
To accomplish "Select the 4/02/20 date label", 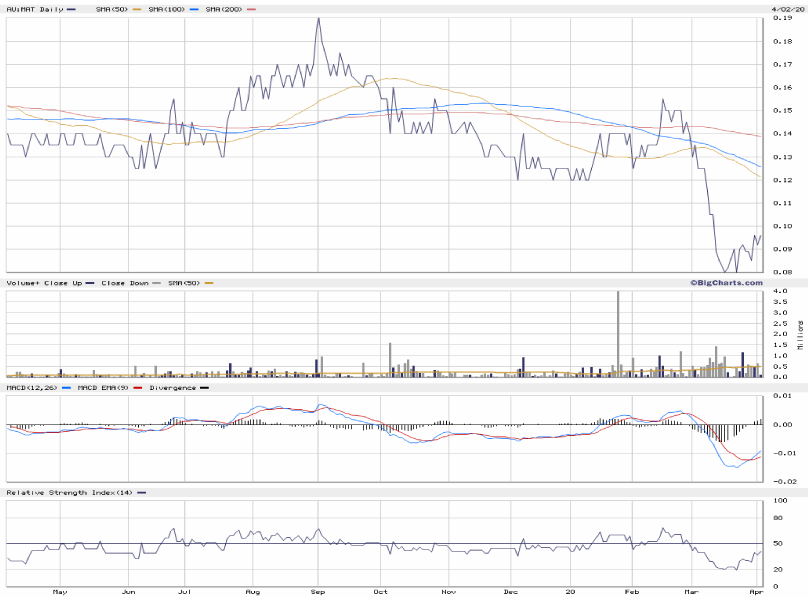I will pyautogui.click(x=786, y=9).
